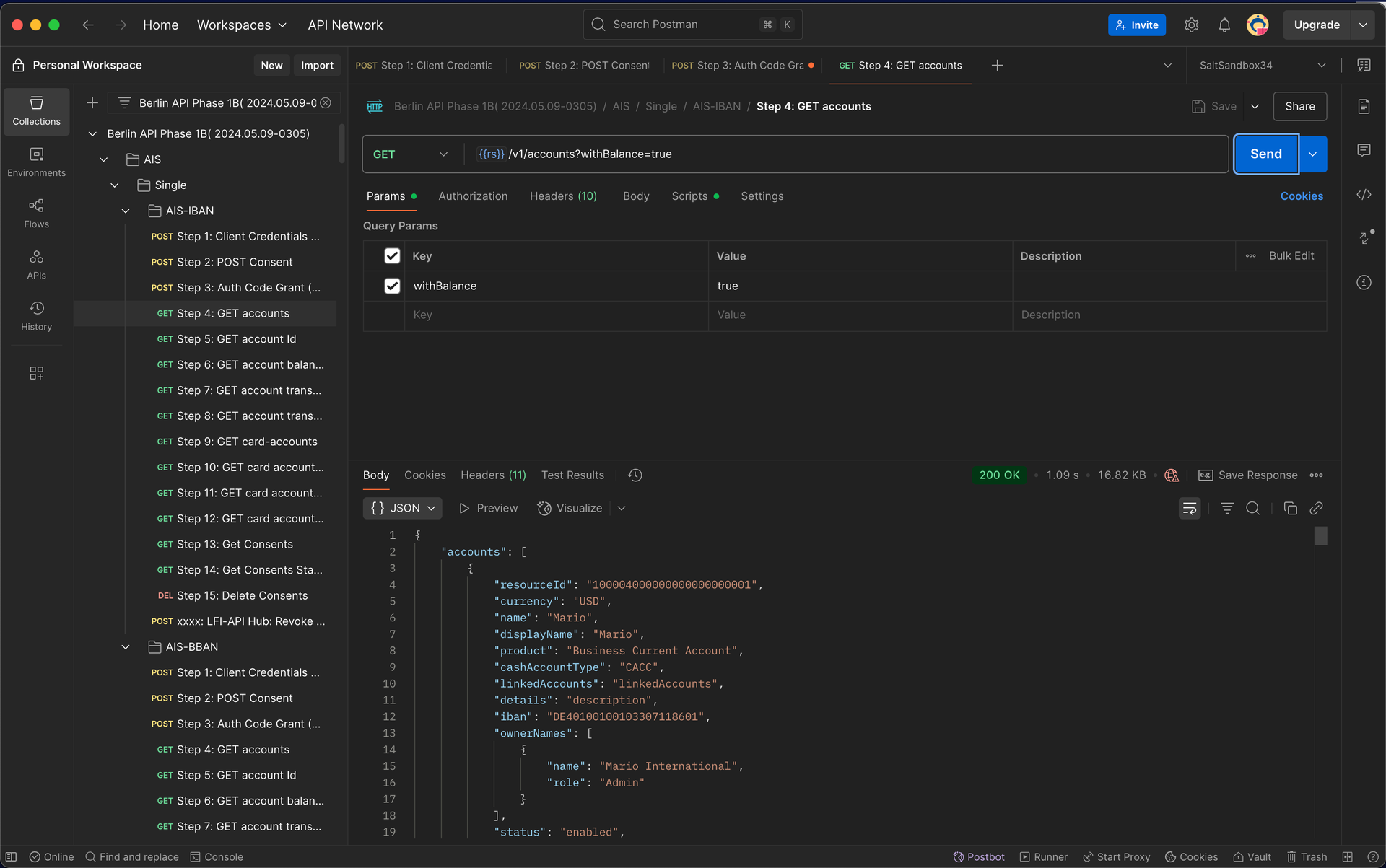Toggle the select-all query params checkbox

point(392,255)
